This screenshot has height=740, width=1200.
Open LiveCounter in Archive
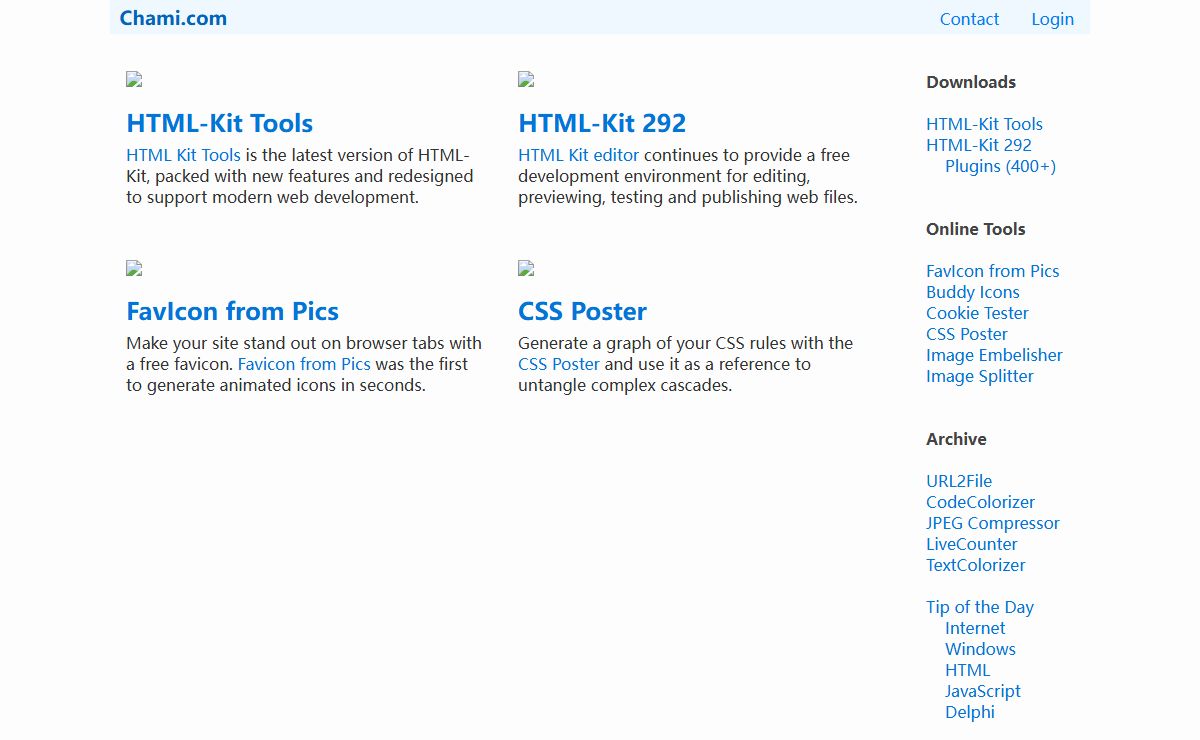coord(972,544)
